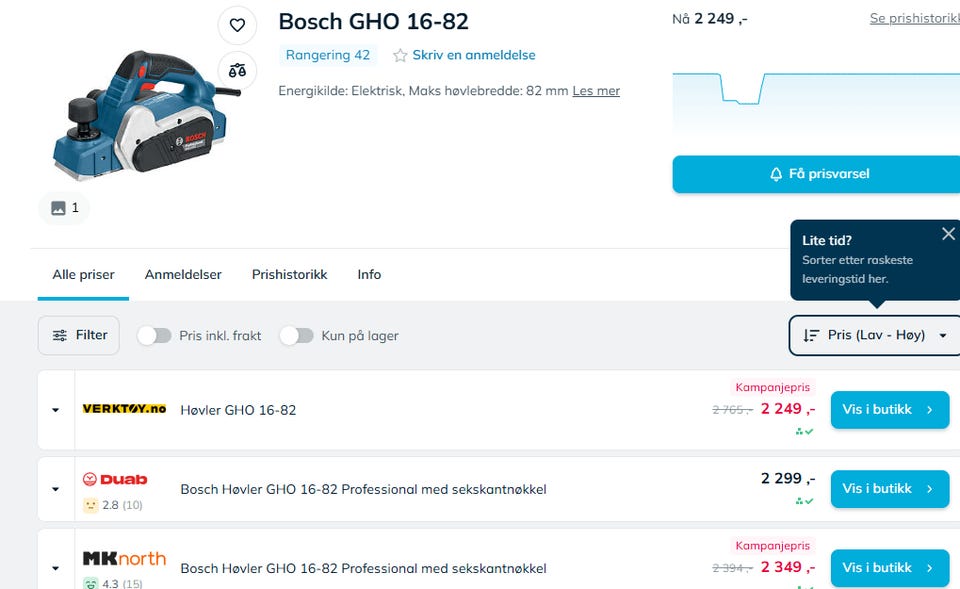This screenshot has width=960, height=589.
Task: Enable 'Kun på lager' toggle
Action: [x=296, y=336]
